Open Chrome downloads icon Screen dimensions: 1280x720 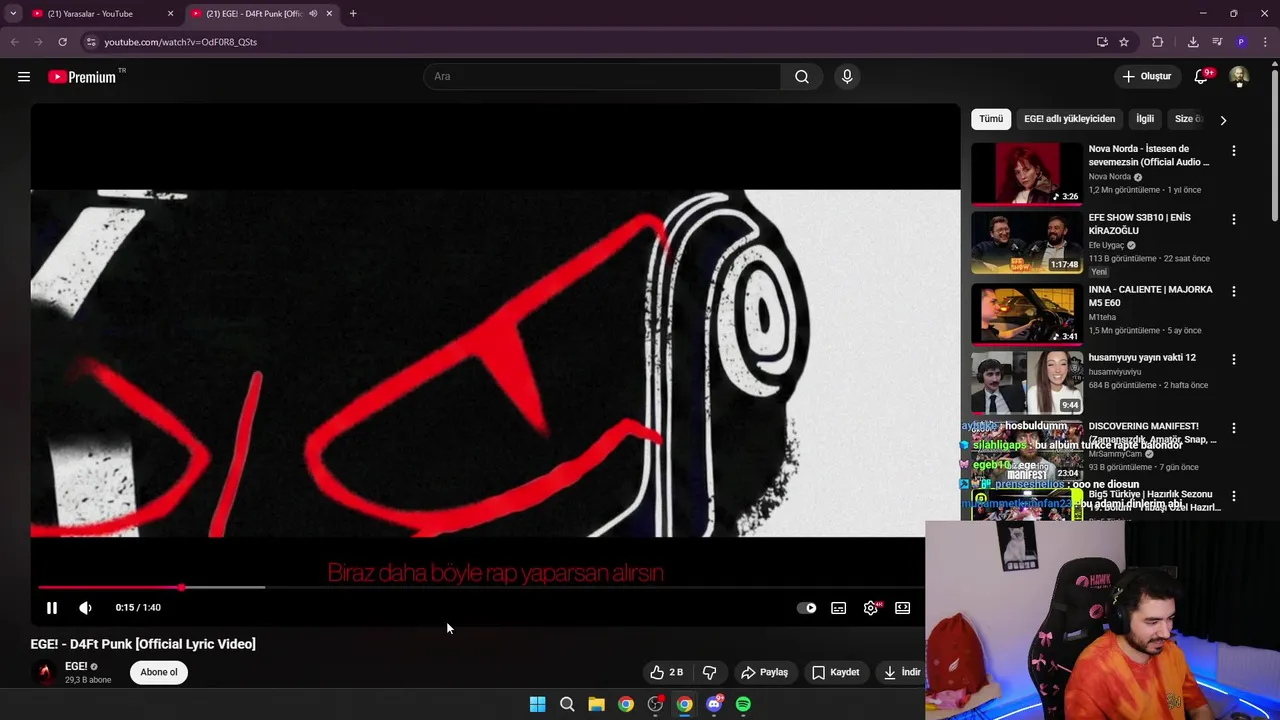[1193, 42]
